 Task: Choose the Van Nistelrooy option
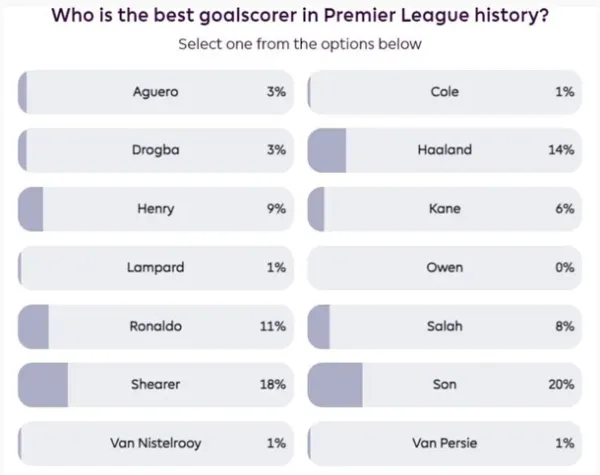(154, 442)
